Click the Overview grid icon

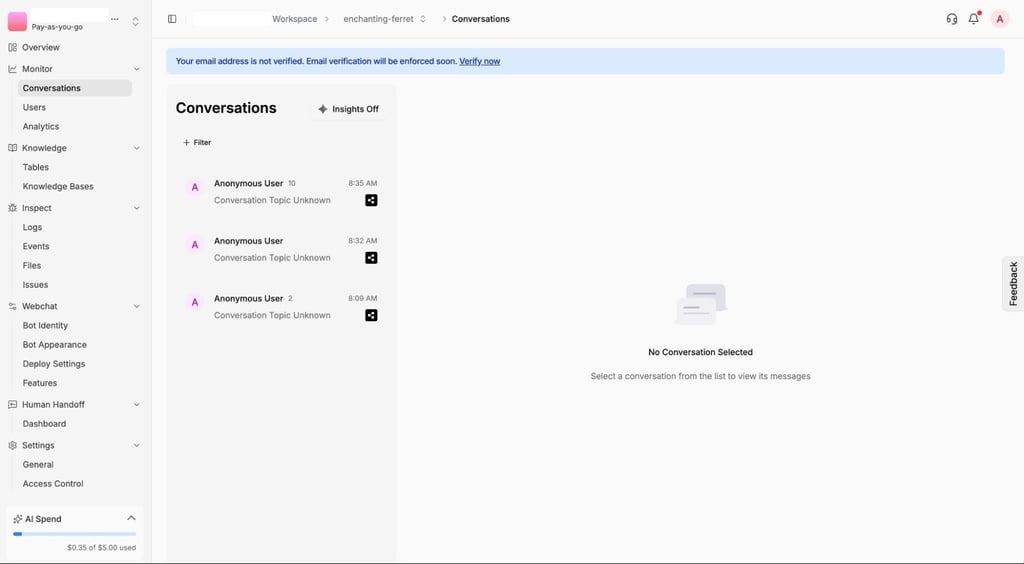point(12,48)
